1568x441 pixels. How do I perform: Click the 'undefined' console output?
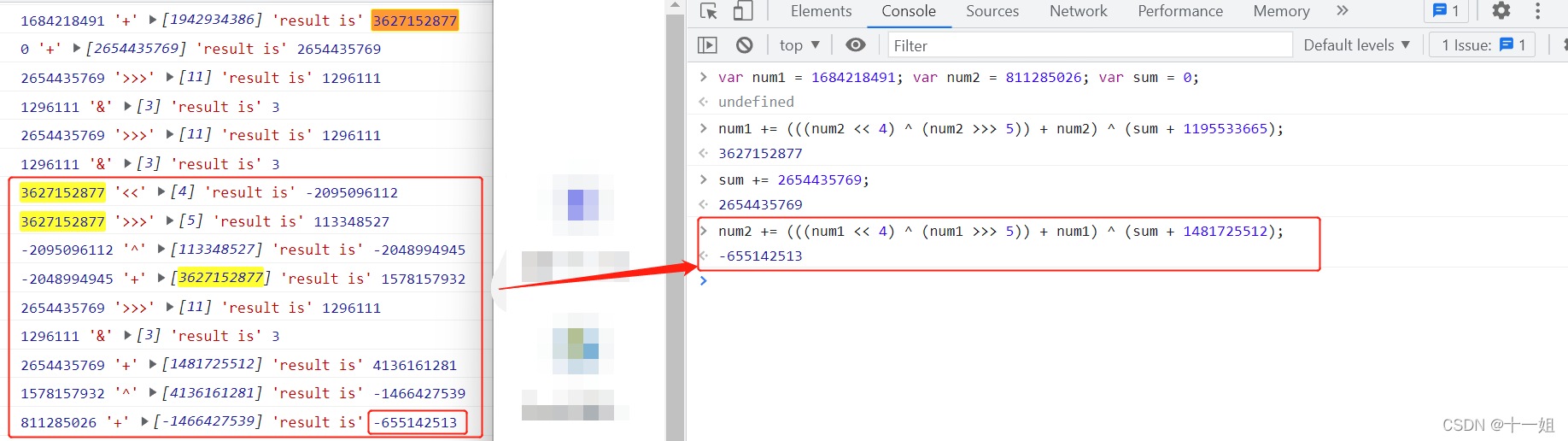tap(756, 102)
